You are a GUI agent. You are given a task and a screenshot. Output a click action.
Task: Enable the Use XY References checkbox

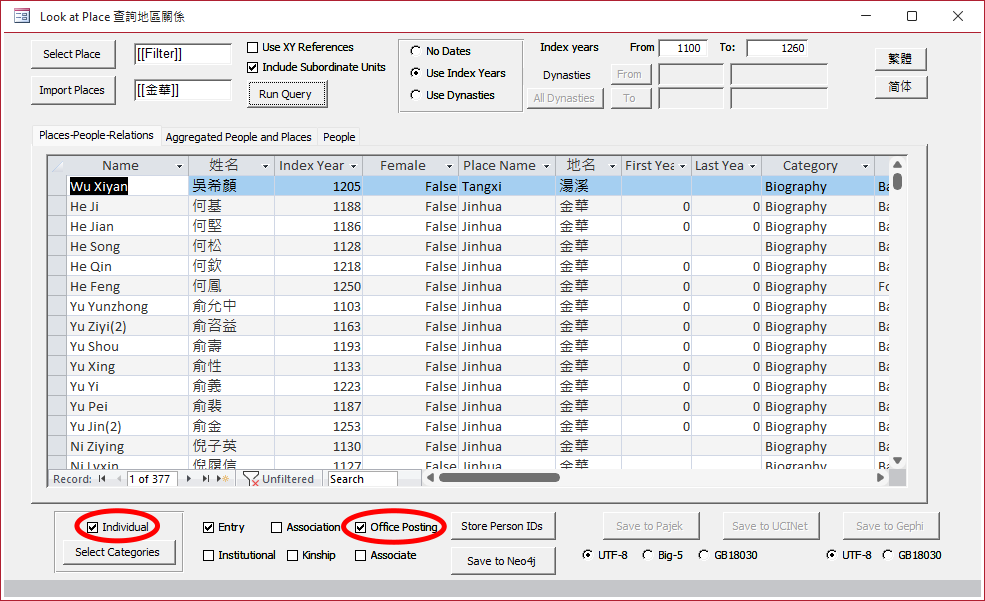pos(253,47)
